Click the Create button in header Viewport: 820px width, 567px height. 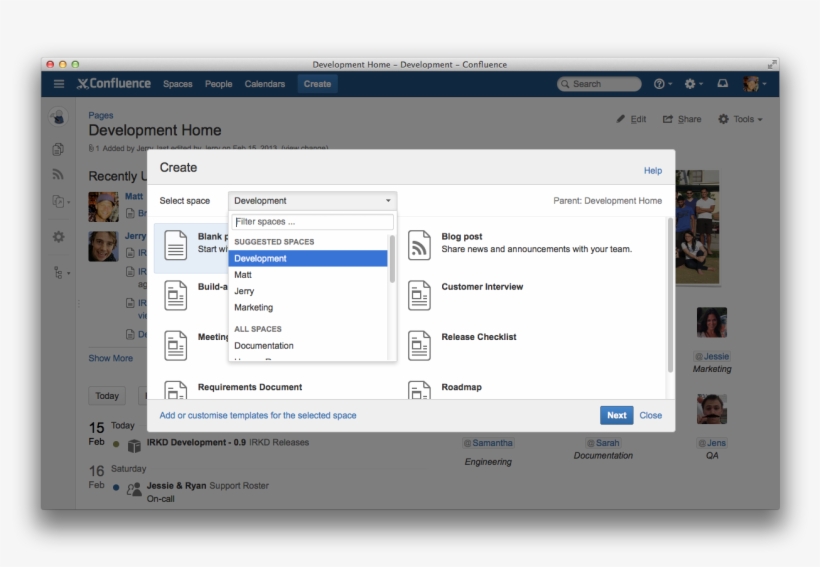coord(317,84)
